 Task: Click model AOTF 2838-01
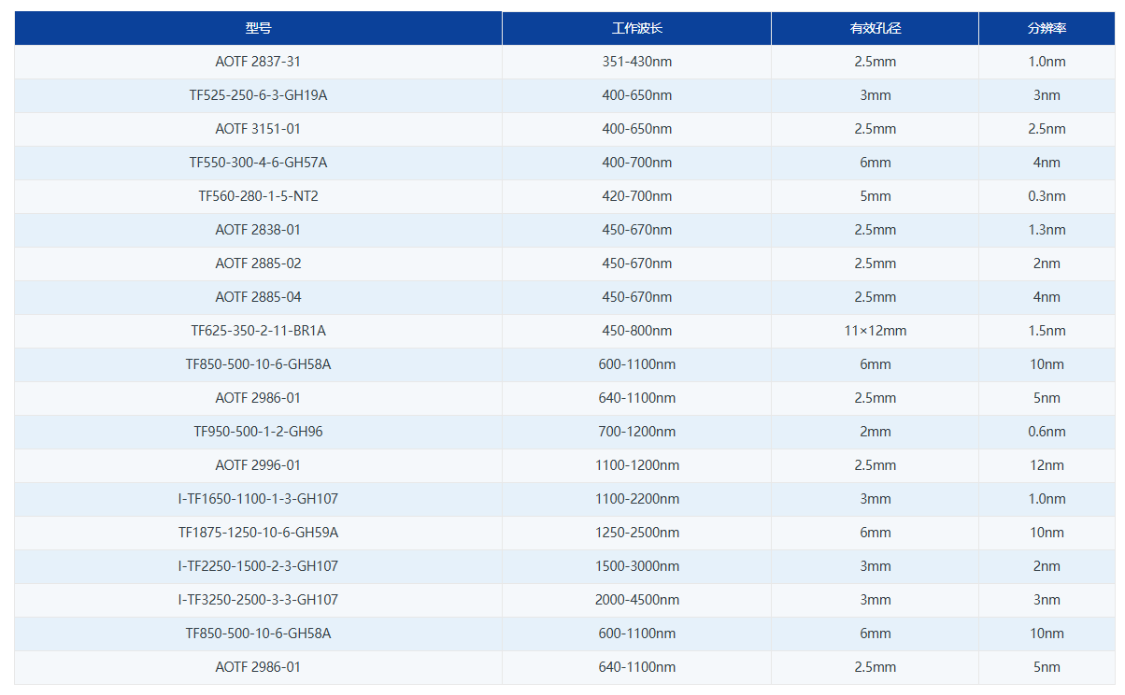tap(258, 230)
